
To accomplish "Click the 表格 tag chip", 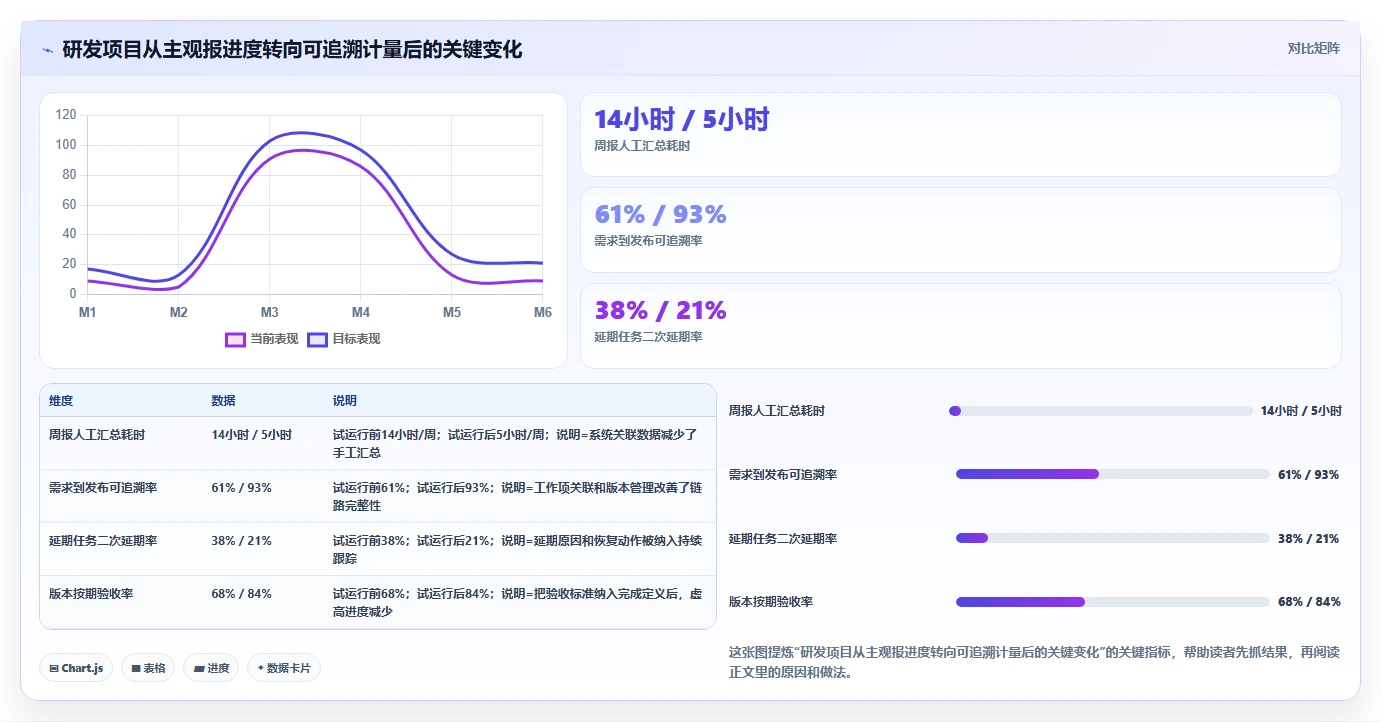I will click(148, 668).
